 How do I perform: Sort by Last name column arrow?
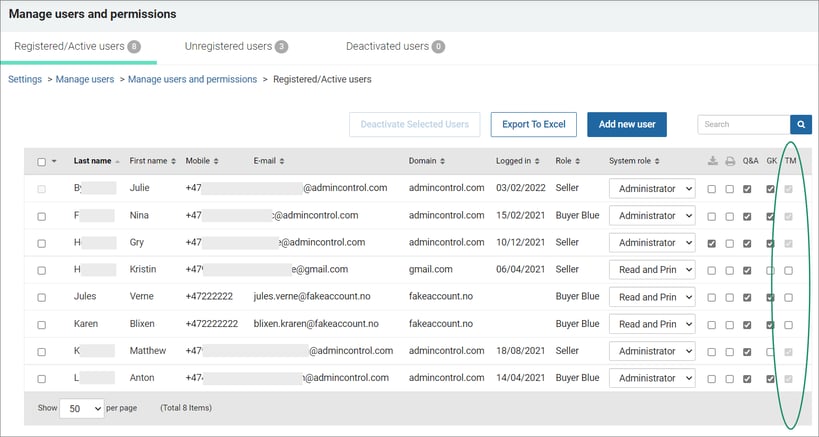coord(118,161)
